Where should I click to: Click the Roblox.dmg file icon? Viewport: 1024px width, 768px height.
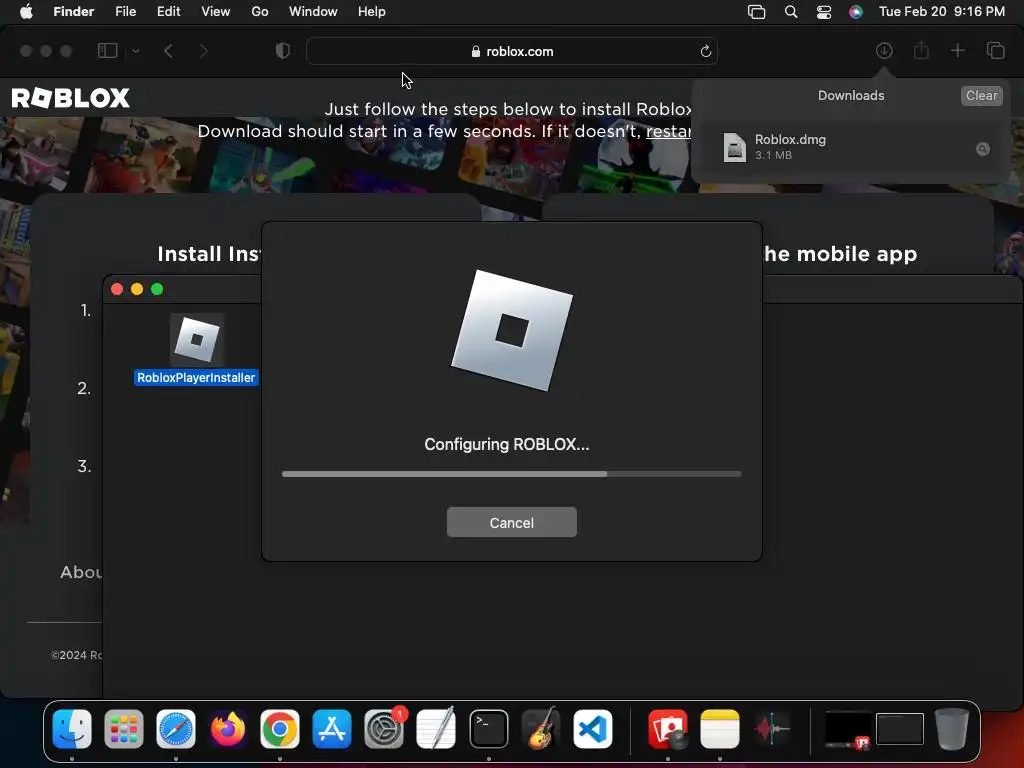[735, 147]
